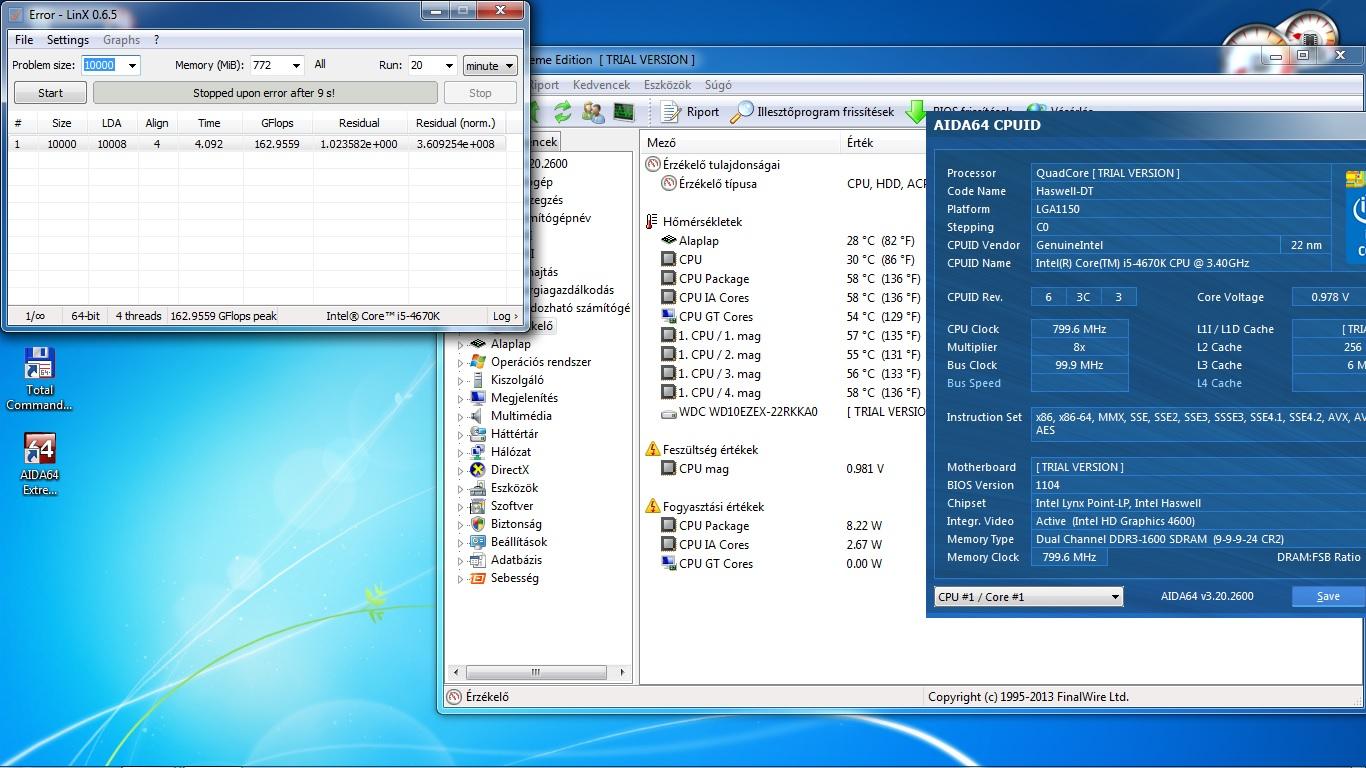Click the Log button in LinX status bar
Image resolution: width=1366 pixels, height=768 pixels.
pyautogui.click(x=505, y=316)
